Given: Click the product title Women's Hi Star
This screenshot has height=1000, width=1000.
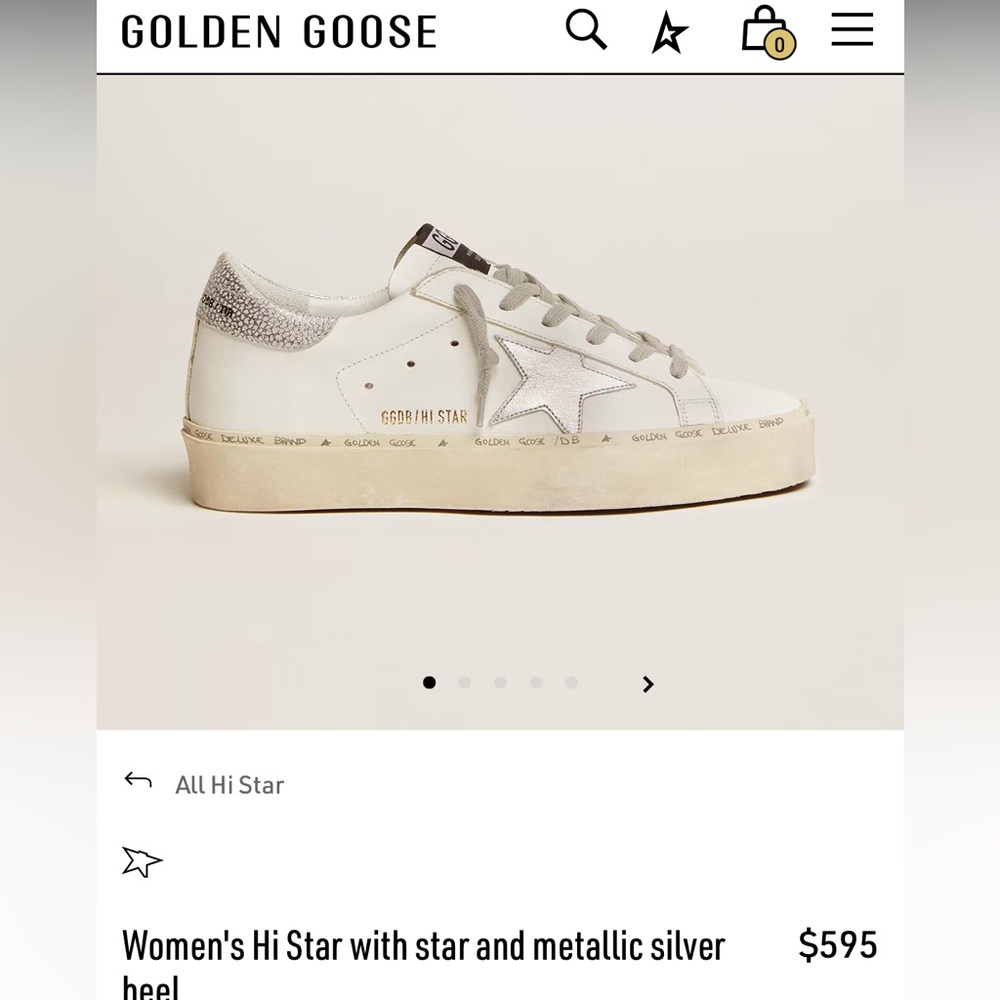Looking at the screenshot, I should 420,944.
